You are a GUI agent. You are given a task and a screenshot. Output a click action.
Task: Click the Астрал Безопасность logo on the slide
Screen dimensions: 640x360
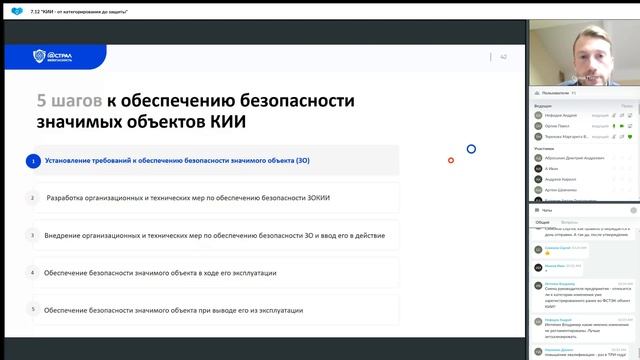pyautogui.click(x=53, y=56)
